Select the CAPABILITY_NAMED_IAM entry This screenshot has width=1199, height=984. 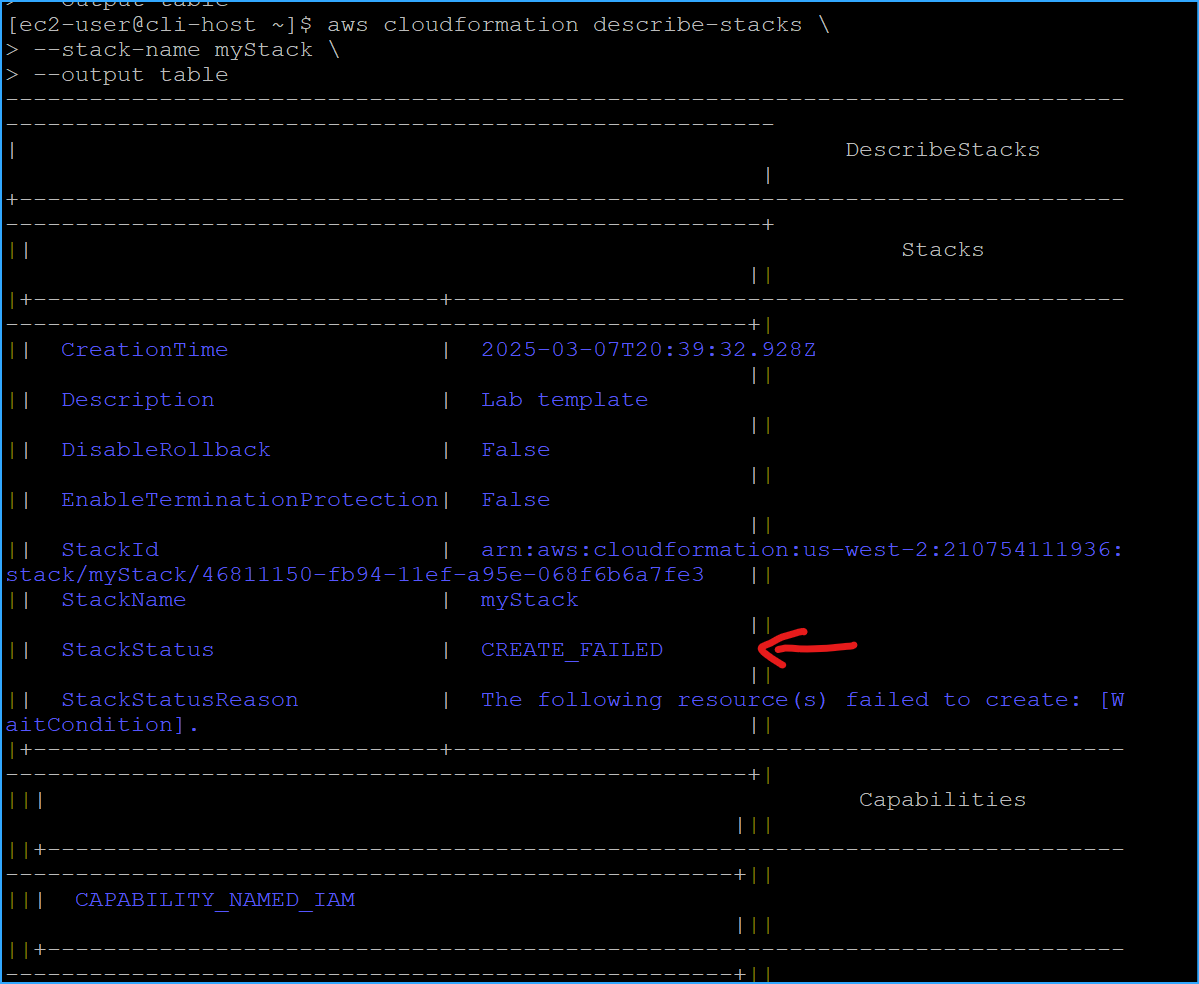pos(214,899)
